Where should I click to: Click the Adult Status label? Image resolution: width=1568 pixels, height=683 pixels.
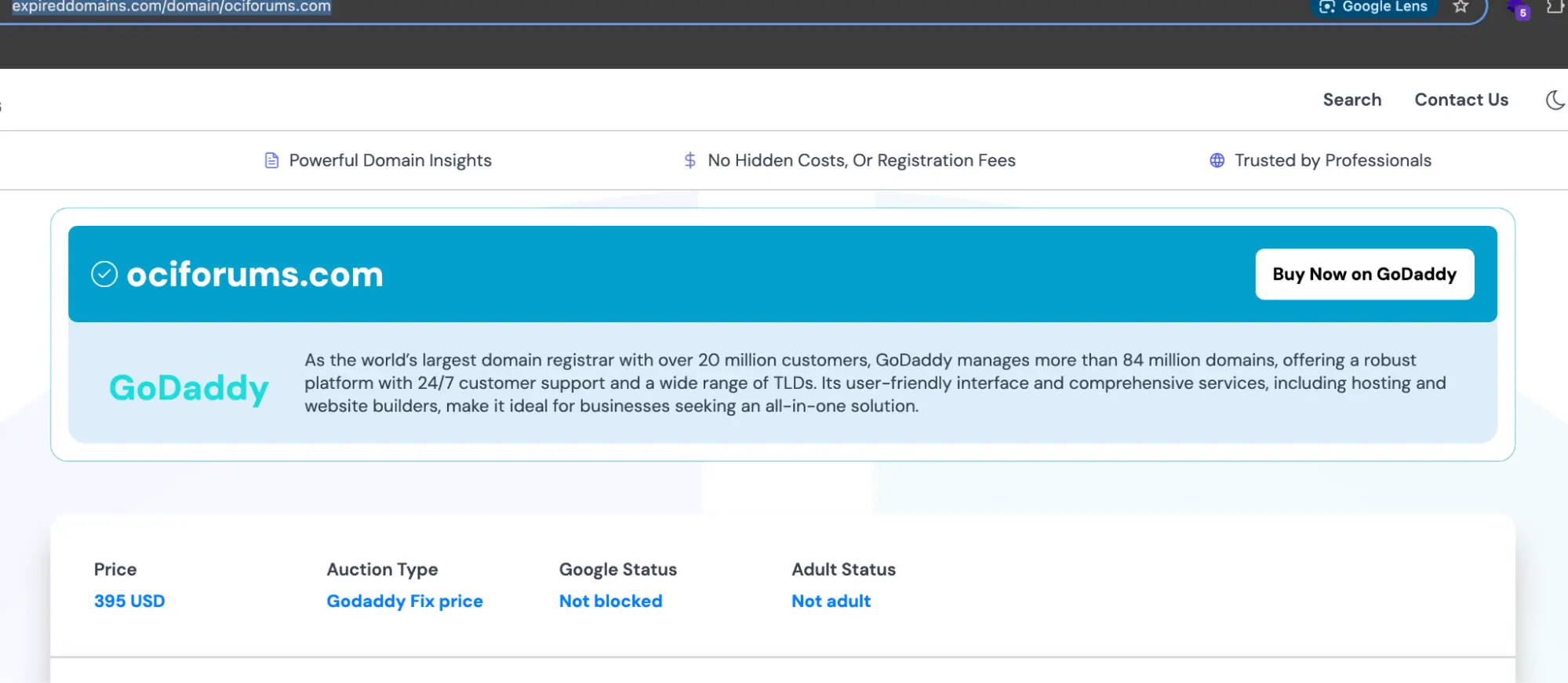(843, 569)
